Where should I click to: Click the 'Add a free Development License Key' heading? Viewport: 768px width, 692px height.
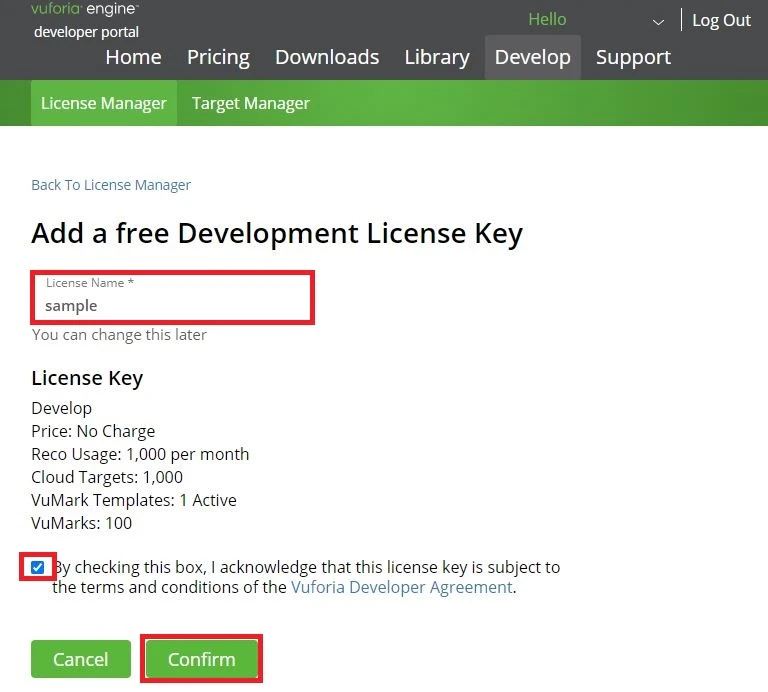tap(277, 233)
